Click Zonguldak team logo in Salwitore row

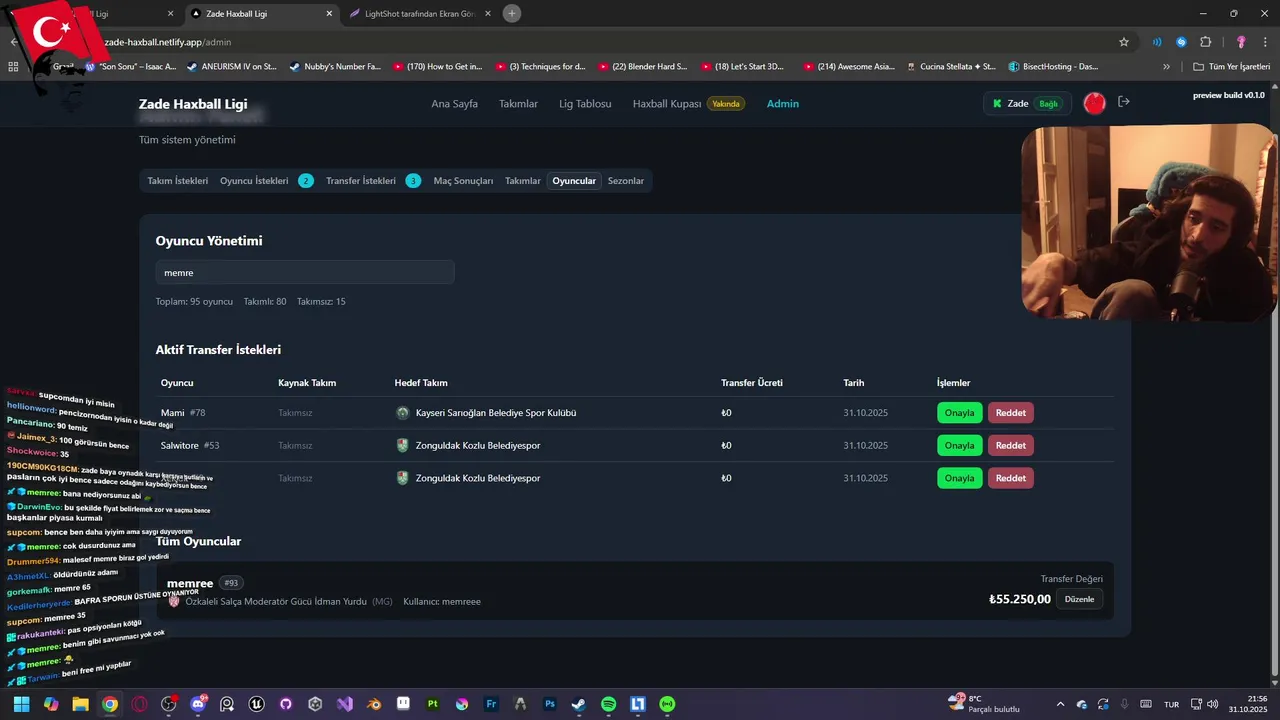[402, 445]
